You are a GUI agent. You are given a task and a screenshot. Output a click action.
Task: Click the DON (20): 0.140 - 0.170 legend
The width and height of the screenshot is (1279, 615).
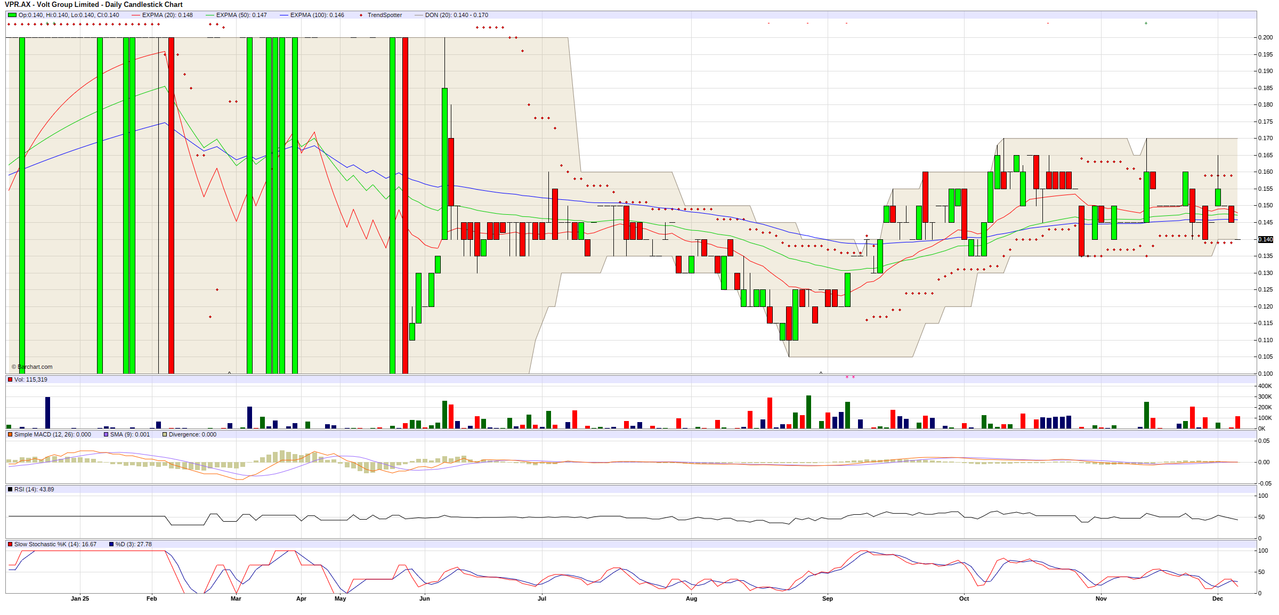(452, 16)
